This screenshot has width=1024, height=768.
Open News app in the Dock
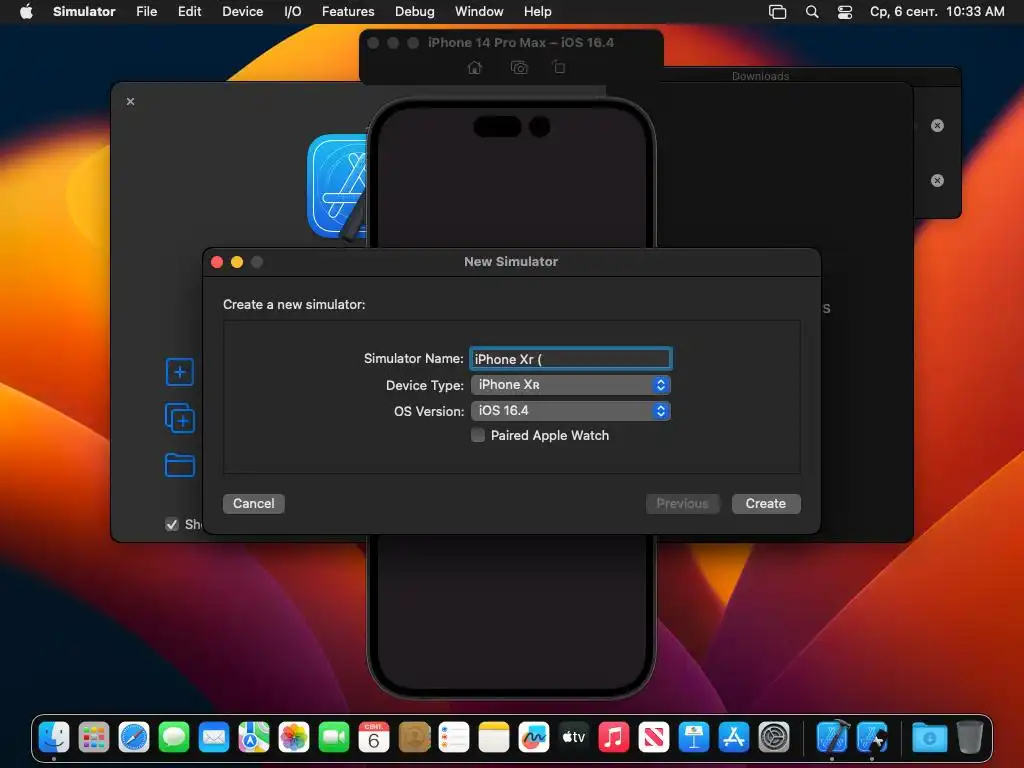[x=654, y=737]
